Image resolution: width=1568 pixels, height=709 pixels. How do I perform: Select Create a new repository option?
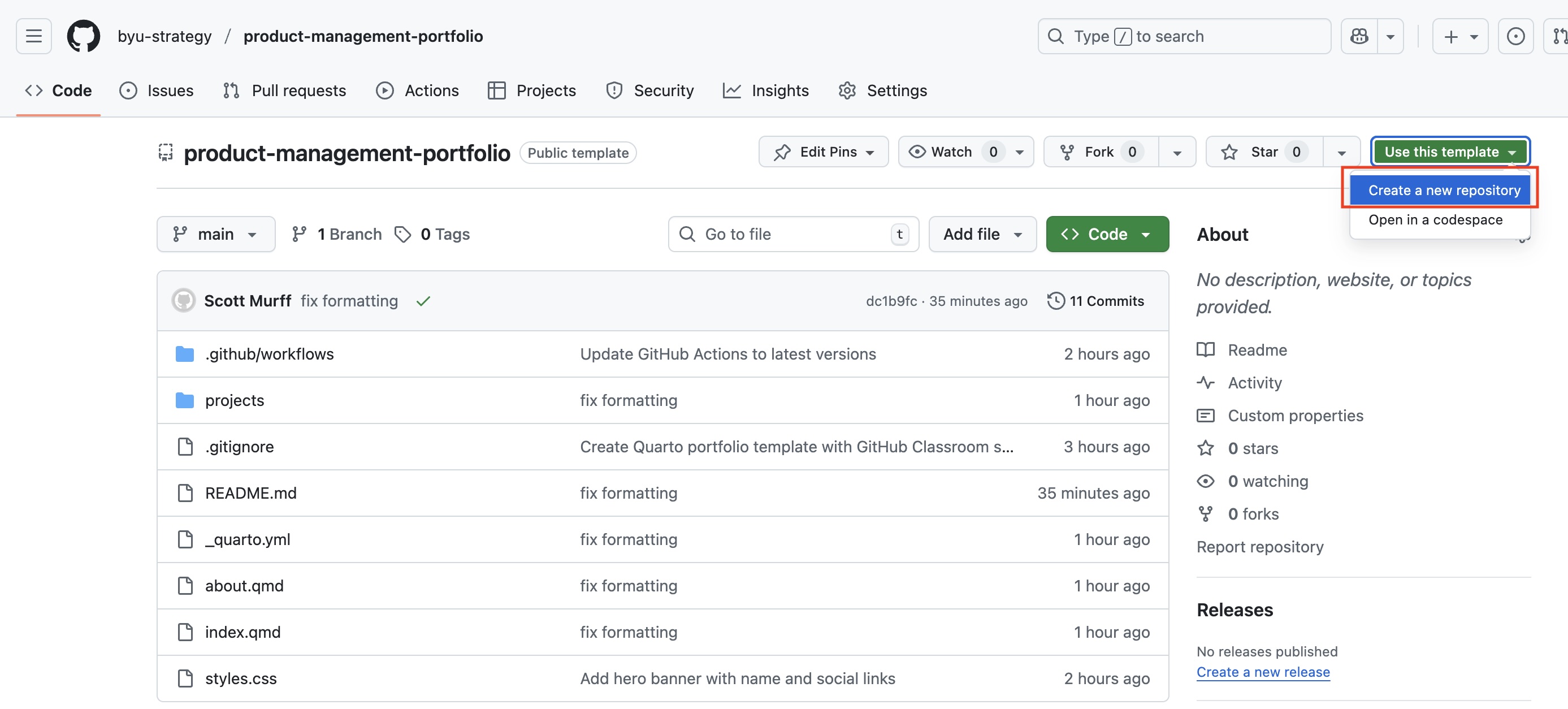[1444, 190]
